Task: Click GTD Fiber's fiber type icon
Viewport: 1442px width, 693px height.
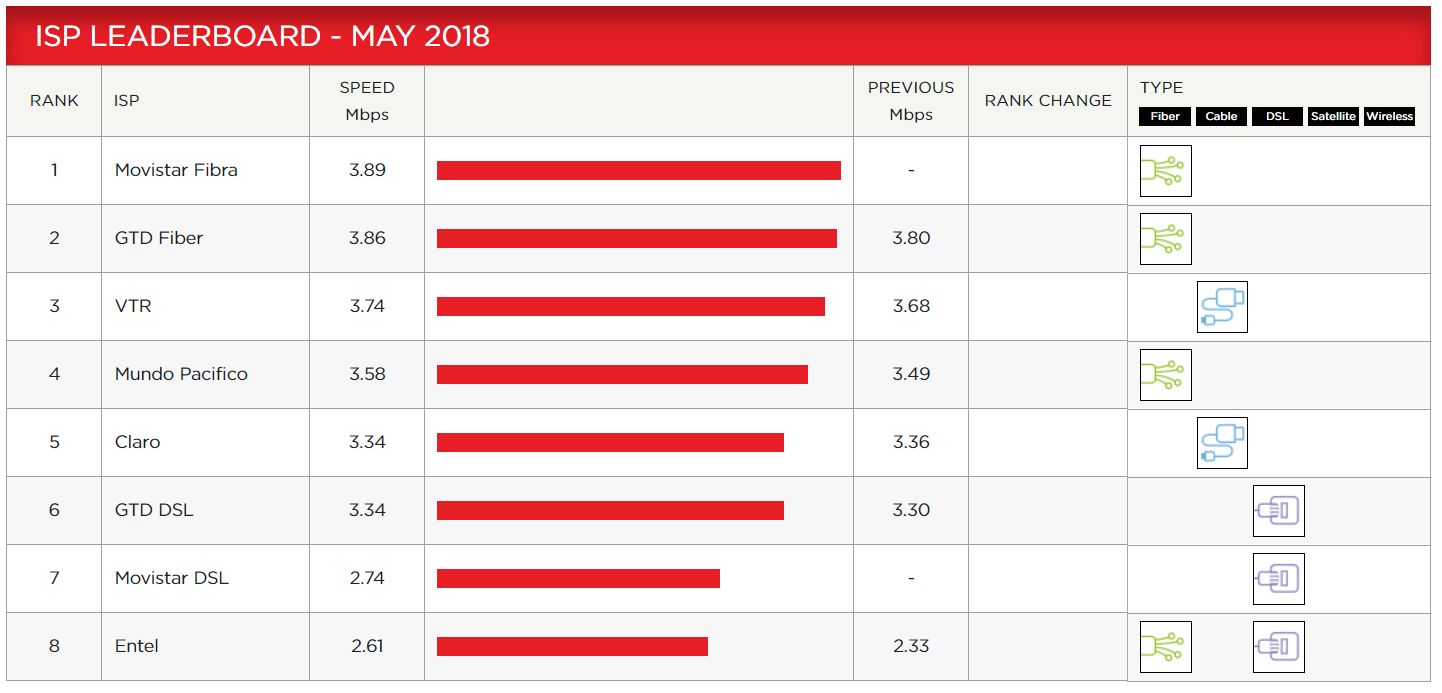Action: tap(1165, 239)
